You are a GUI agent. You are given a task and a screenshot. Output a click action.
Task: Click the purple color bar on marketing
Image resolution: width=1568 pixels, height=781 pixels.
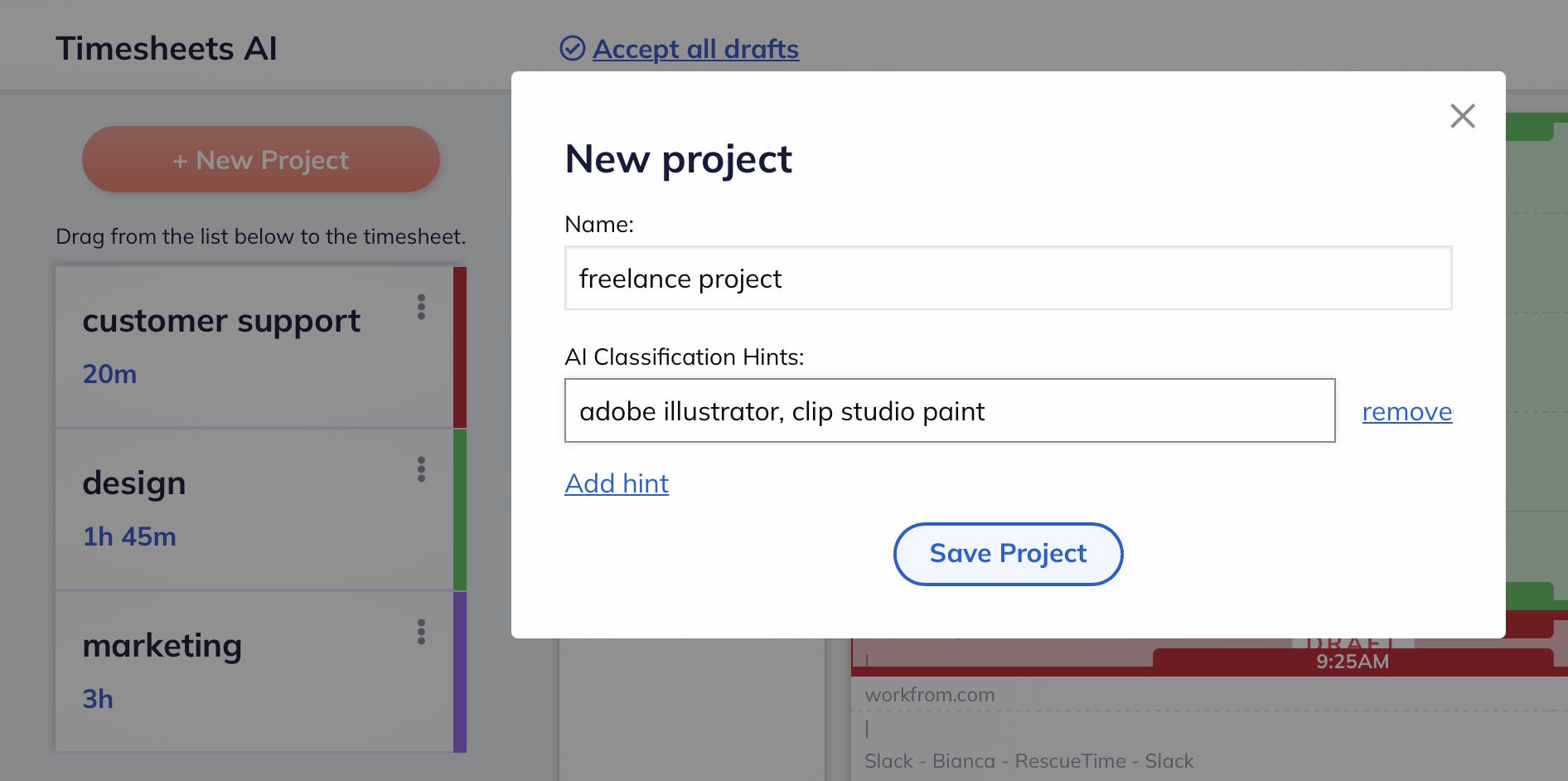click(461, 671)
